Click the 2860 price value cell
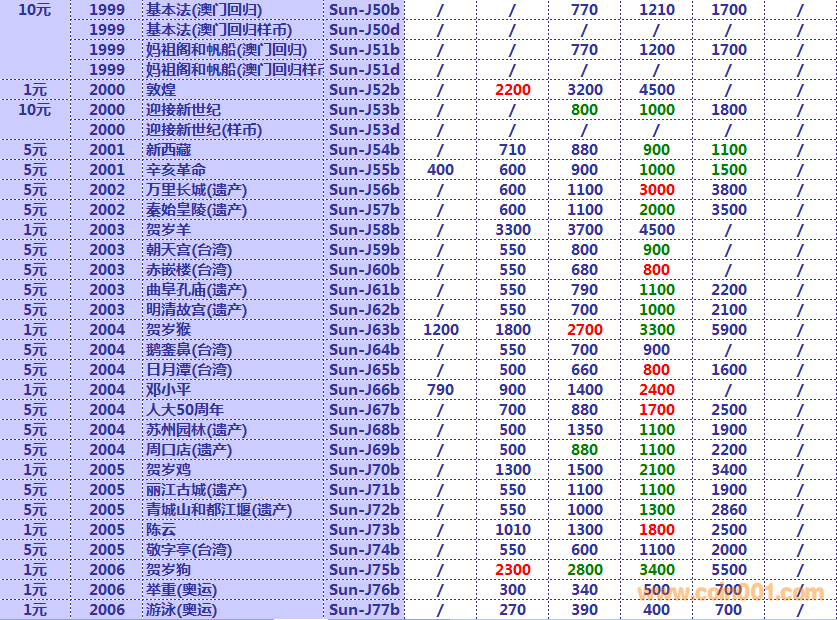This screenshot has height=620, width=837. pos(728,510)
